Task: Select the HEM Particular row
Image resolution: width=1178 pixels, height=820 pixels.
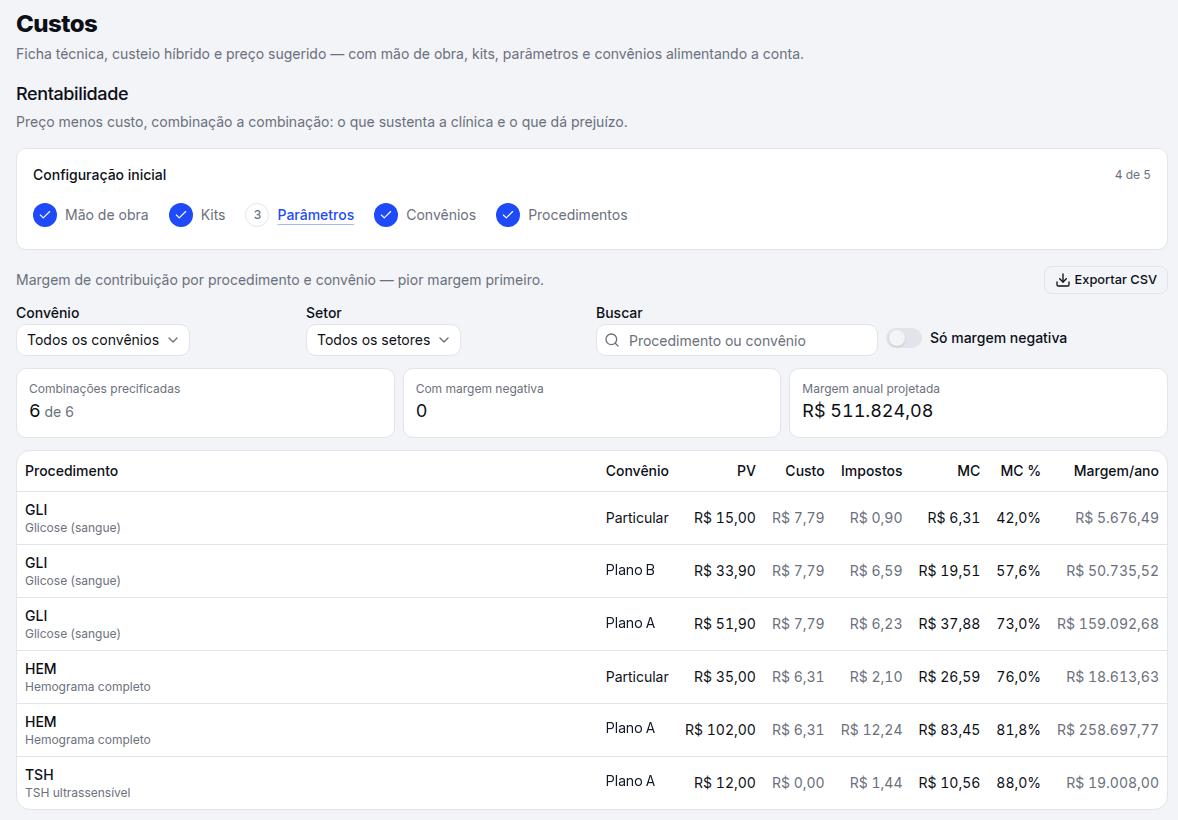Action: click(x=592, y=677)
